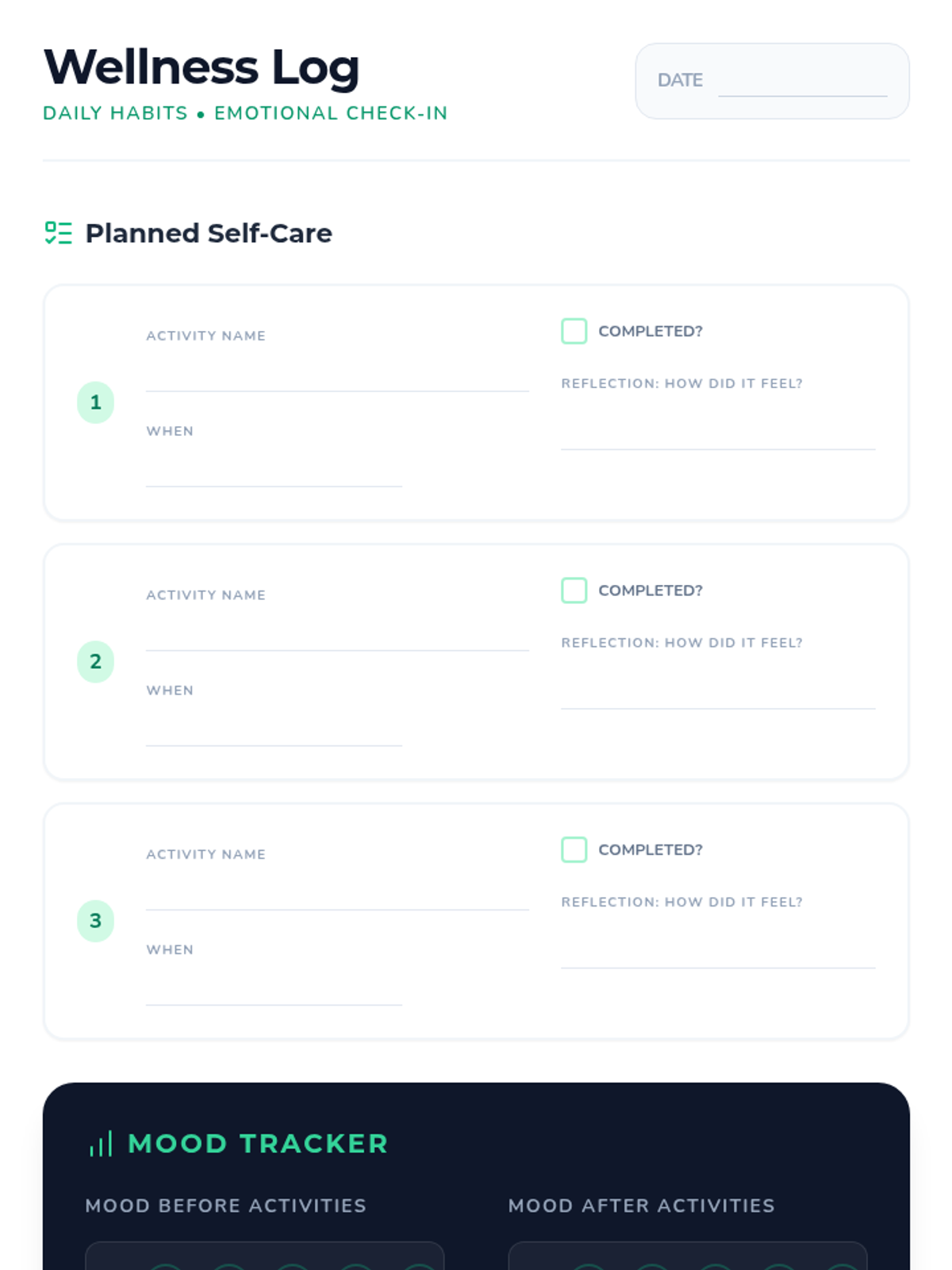The image size is (952, 1270).
Task: Tick the Completed checkbox for activity 2
Action: [574, 590]
